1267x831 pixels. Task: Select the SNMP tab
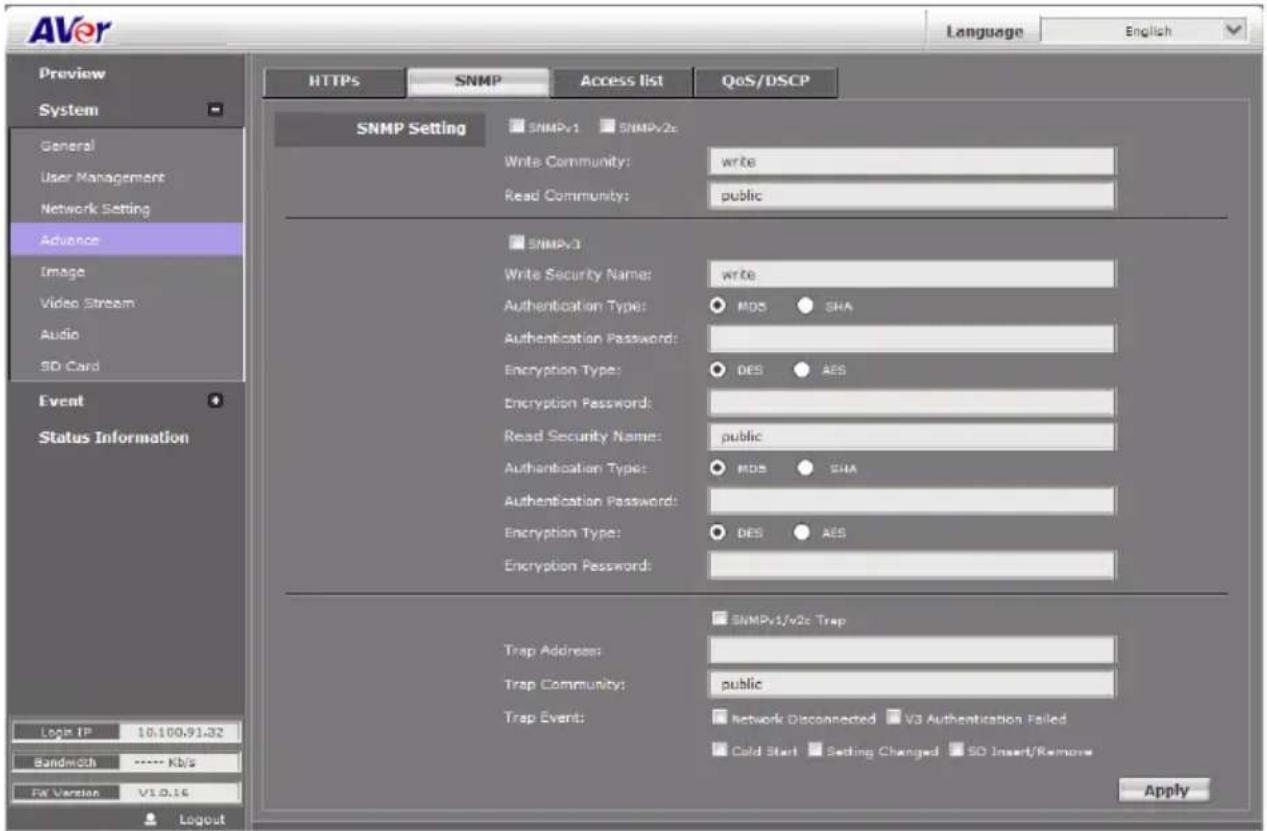tap(478, 83)
